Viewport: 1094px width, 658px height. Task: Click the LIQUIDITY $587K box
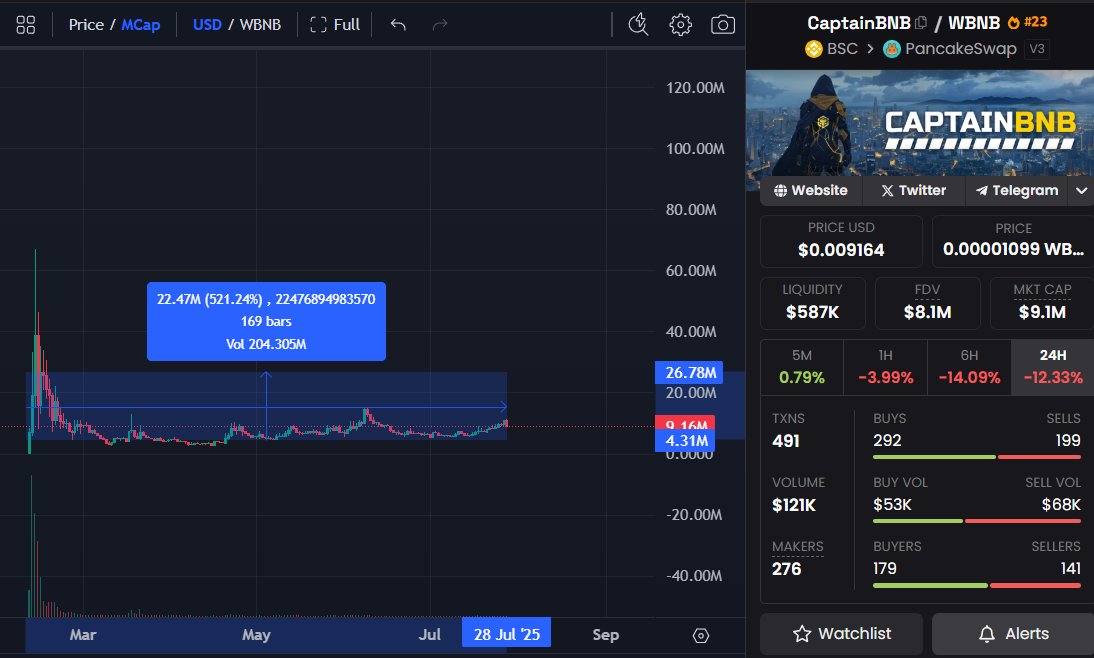click(813, 303)
